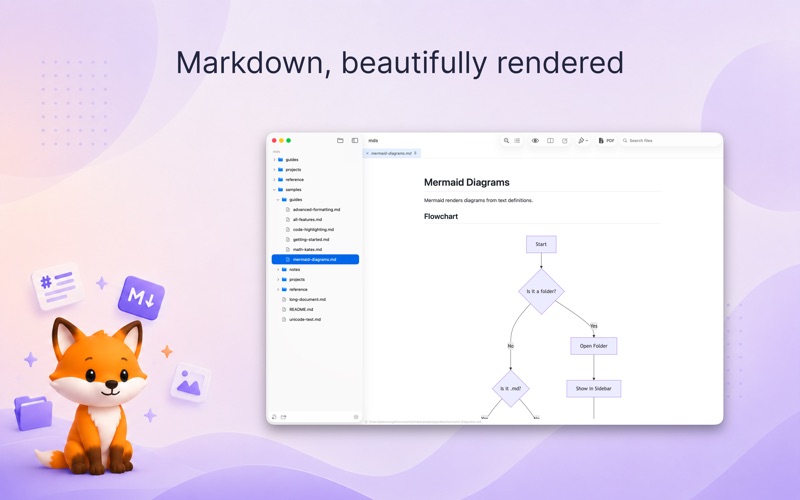Viewport: 800px width, 500px height.
Task: Click the file path in the status bar
Action: [424, 422]
